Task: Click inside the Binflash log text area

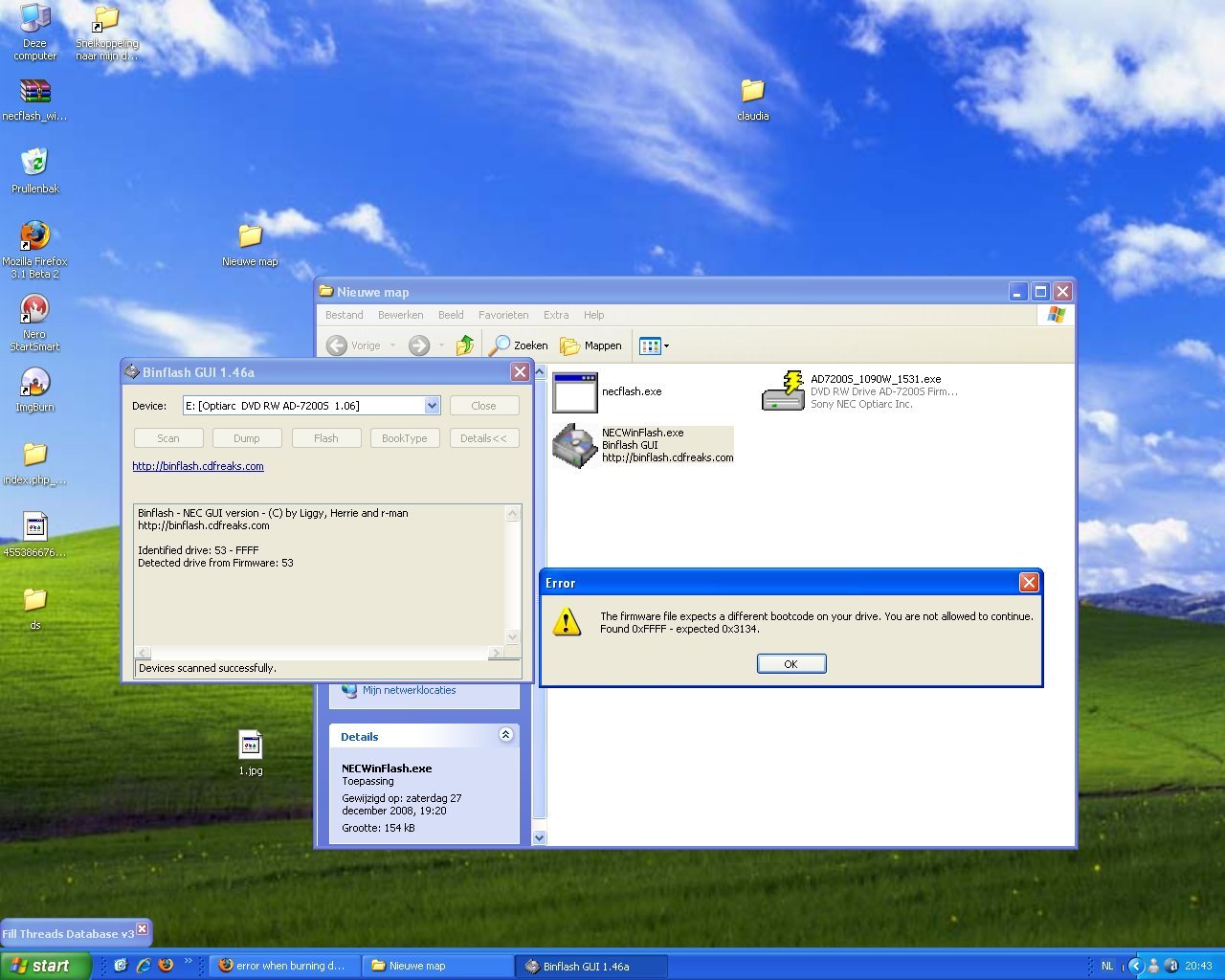Action: (x=319, y=574)
